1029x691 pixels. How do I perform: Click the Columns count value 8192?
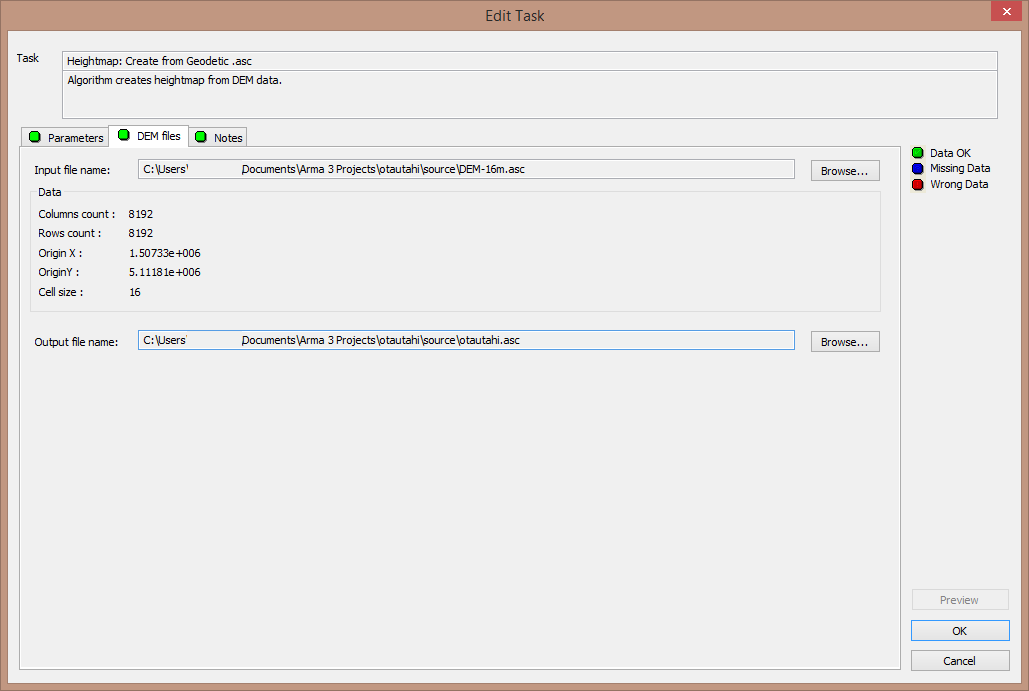point(140,214)
